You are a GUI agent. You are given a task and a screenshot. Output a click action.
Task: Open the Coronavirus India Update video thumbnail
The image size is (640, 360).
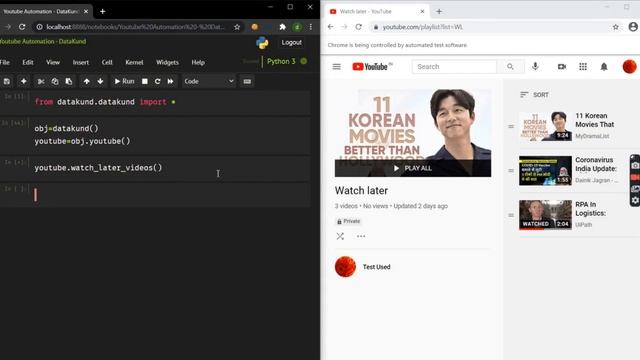tap(545, 171)
